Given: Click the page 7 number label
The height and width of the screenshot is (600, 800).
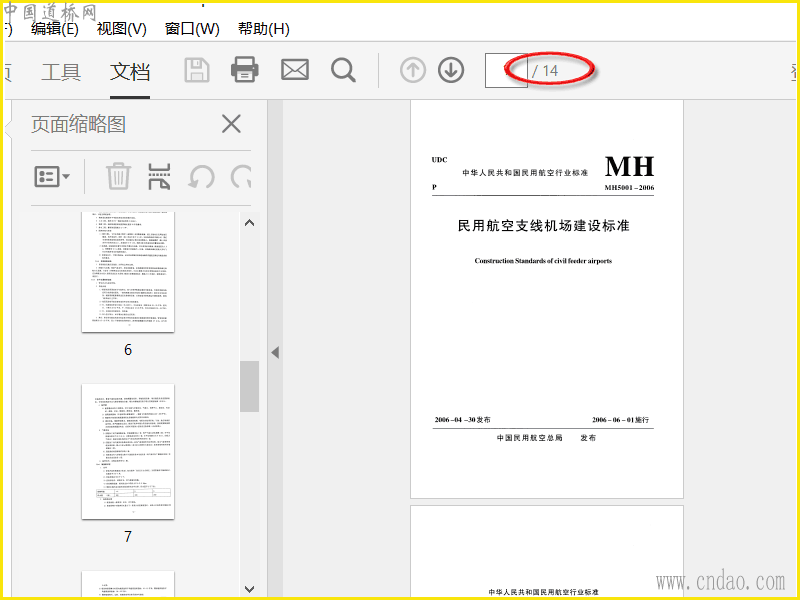Looking at the screenshot, I should 128,537.
